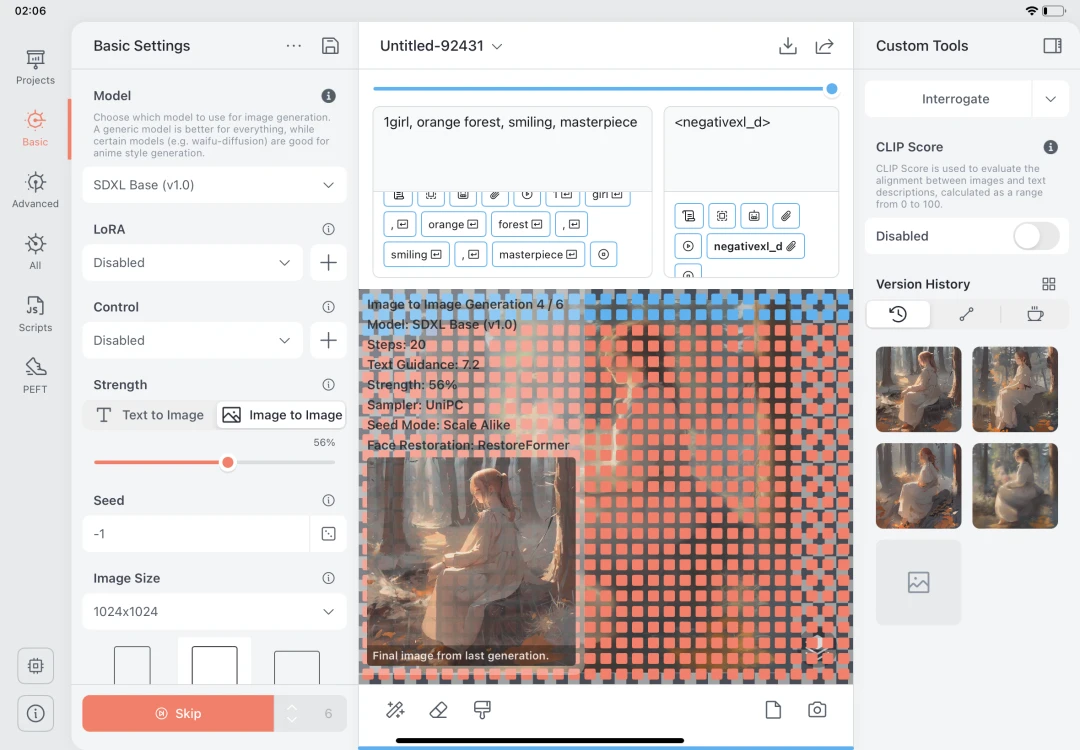Image resolution: width=1080 pixels, height=750 pixels.
Task: Open the All settings tab
Action: (x=35, y=252)
